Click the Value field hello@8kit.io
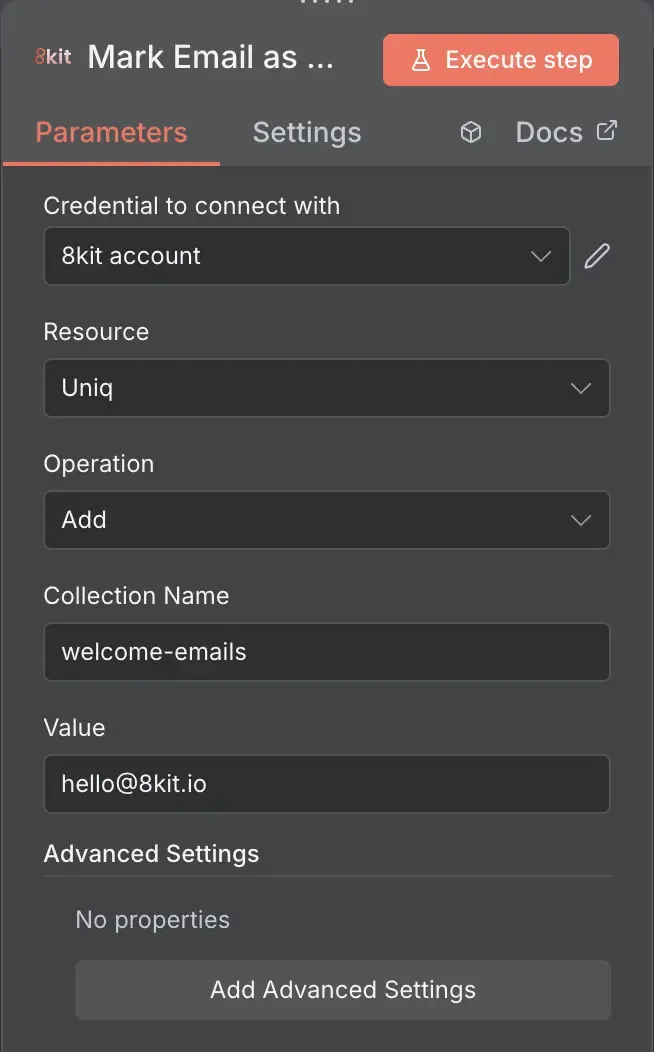Image resolution: width=654 pixels, height=1052 pixels. [x=327, y=784]
